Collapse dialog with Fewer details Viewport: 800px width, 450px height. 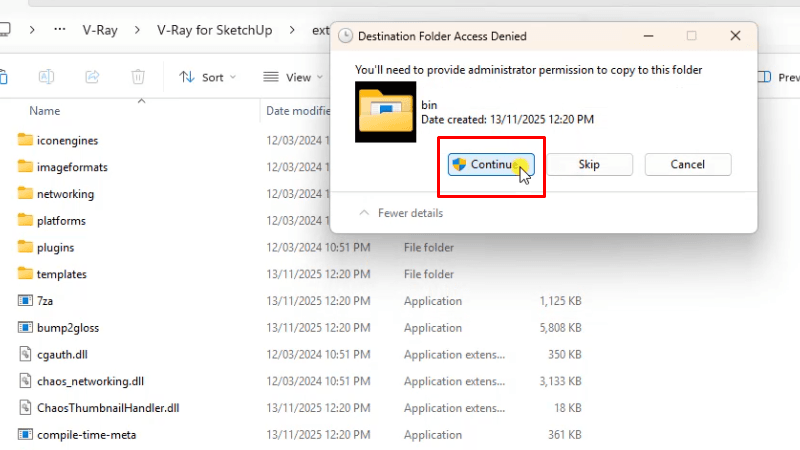coord(401,213)
